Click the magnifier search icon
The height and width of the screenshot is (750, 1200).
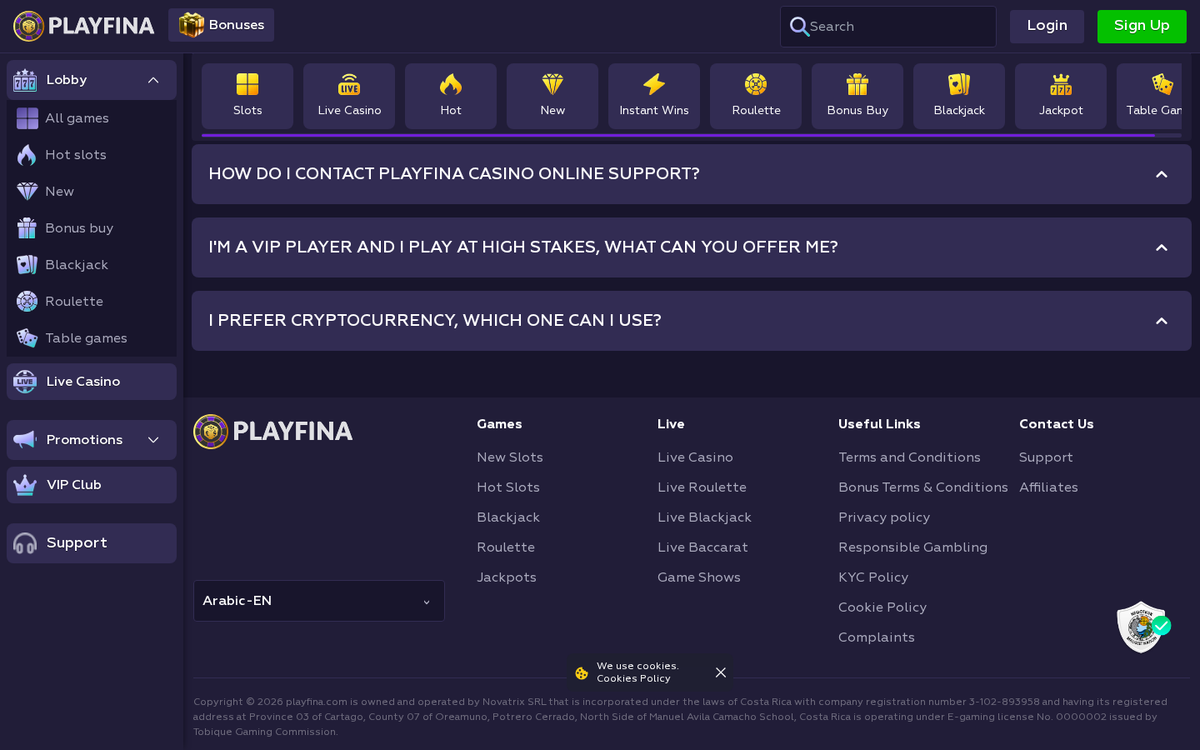point(799,26)
